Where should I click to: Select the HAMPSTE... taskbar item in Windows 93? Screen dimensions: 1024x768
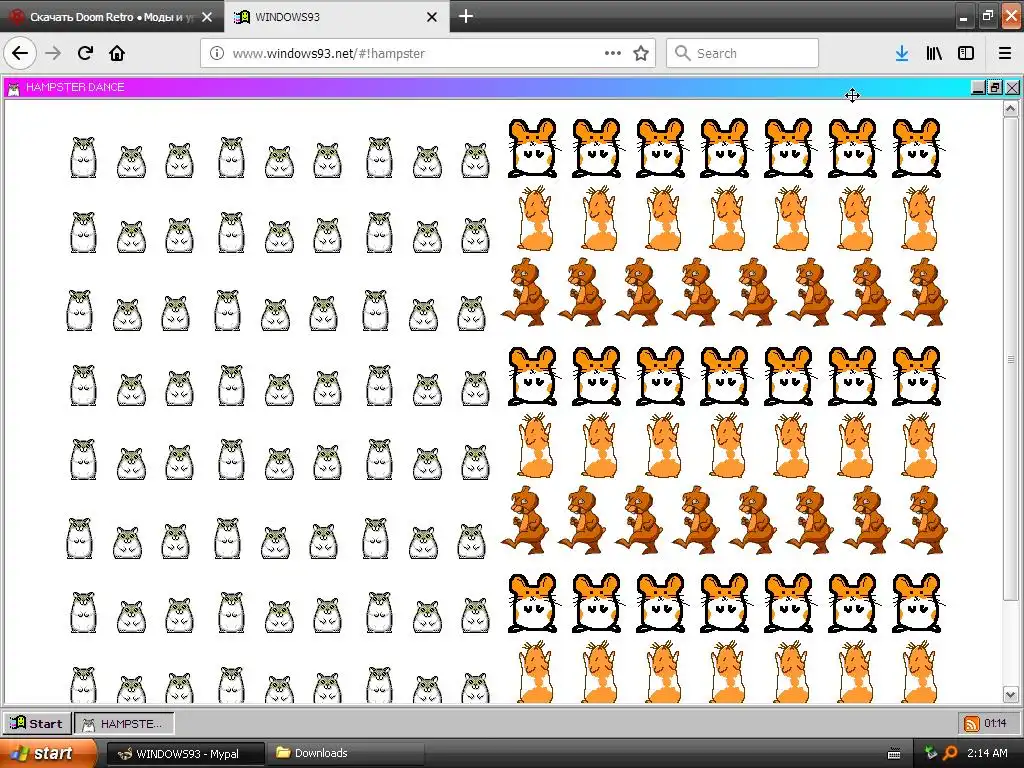click(x=124, y=724)
